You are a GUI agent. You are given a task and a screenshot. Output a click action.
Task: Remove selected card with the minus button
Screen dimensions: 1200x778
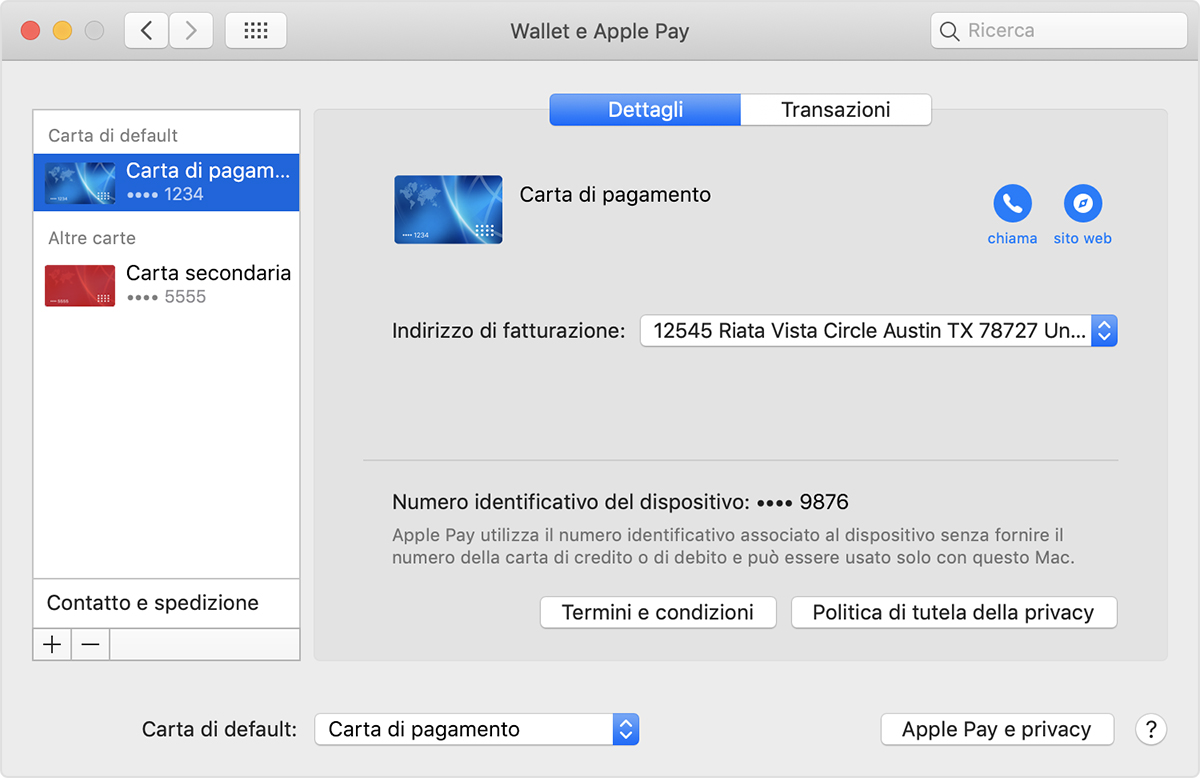pos(90,644)
